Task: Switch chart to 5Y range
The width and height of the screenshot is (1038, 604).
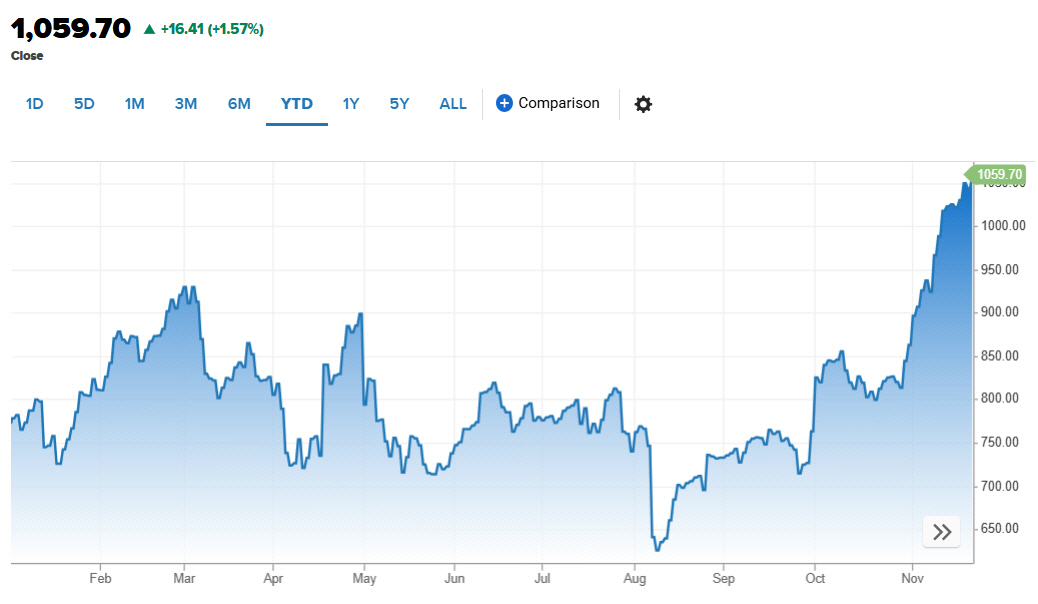Action: coord(398,103)
